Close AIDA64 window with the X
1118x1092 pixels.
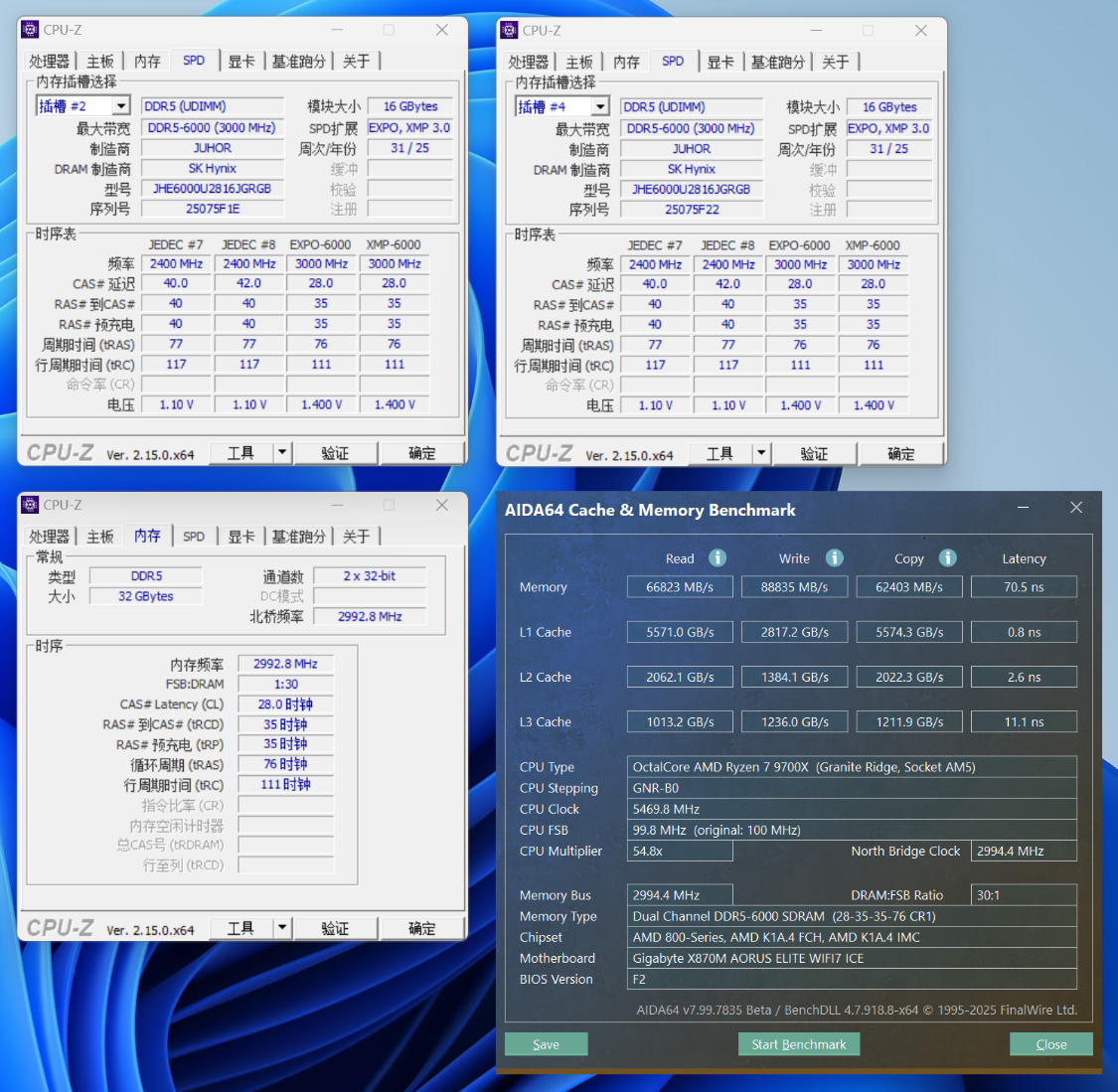pyautogui.click(x=1076, y=508)
